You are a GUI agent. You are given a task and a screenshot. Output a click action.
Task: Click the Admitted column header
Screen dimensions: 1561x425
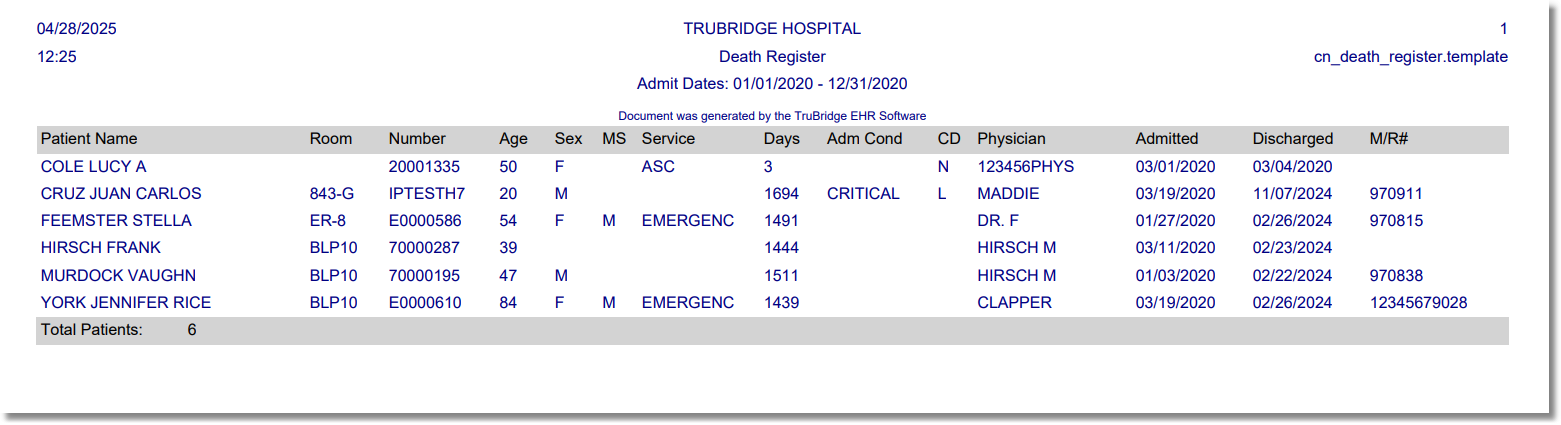click(1166, 139)
